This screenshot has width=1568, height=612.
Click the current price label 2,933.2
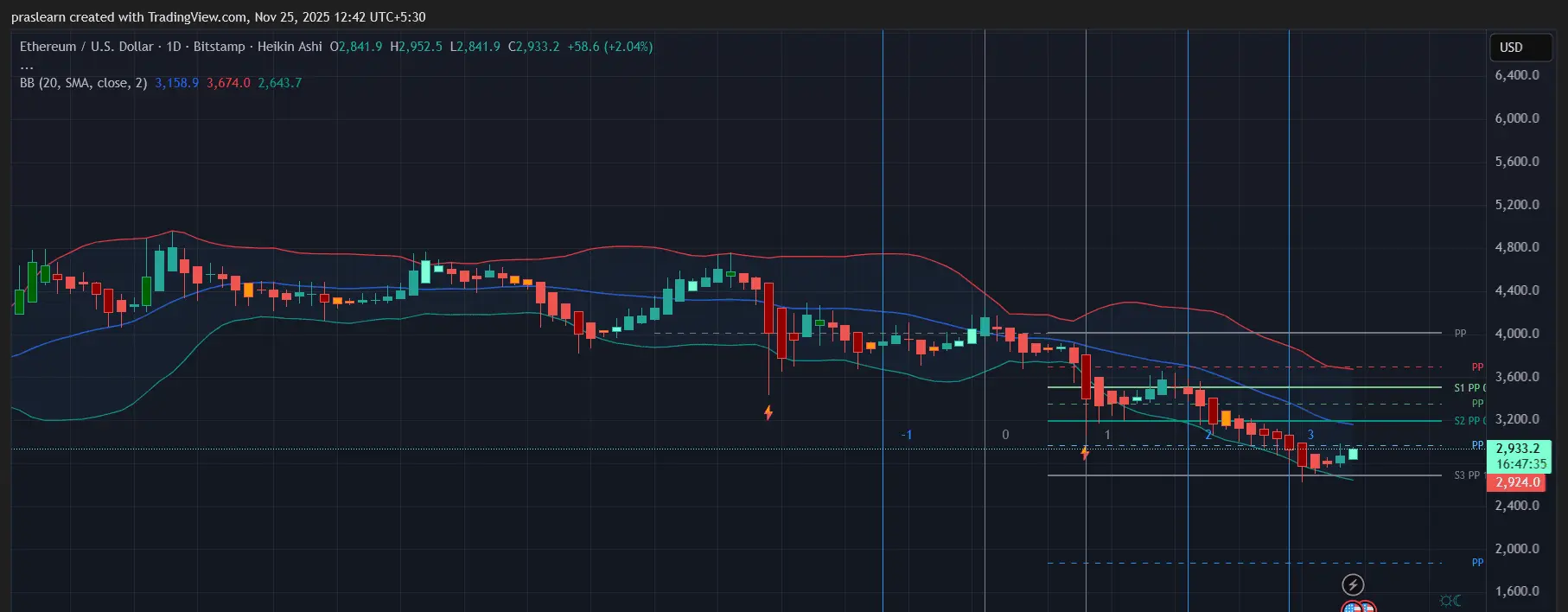(x=1518, y=449)
